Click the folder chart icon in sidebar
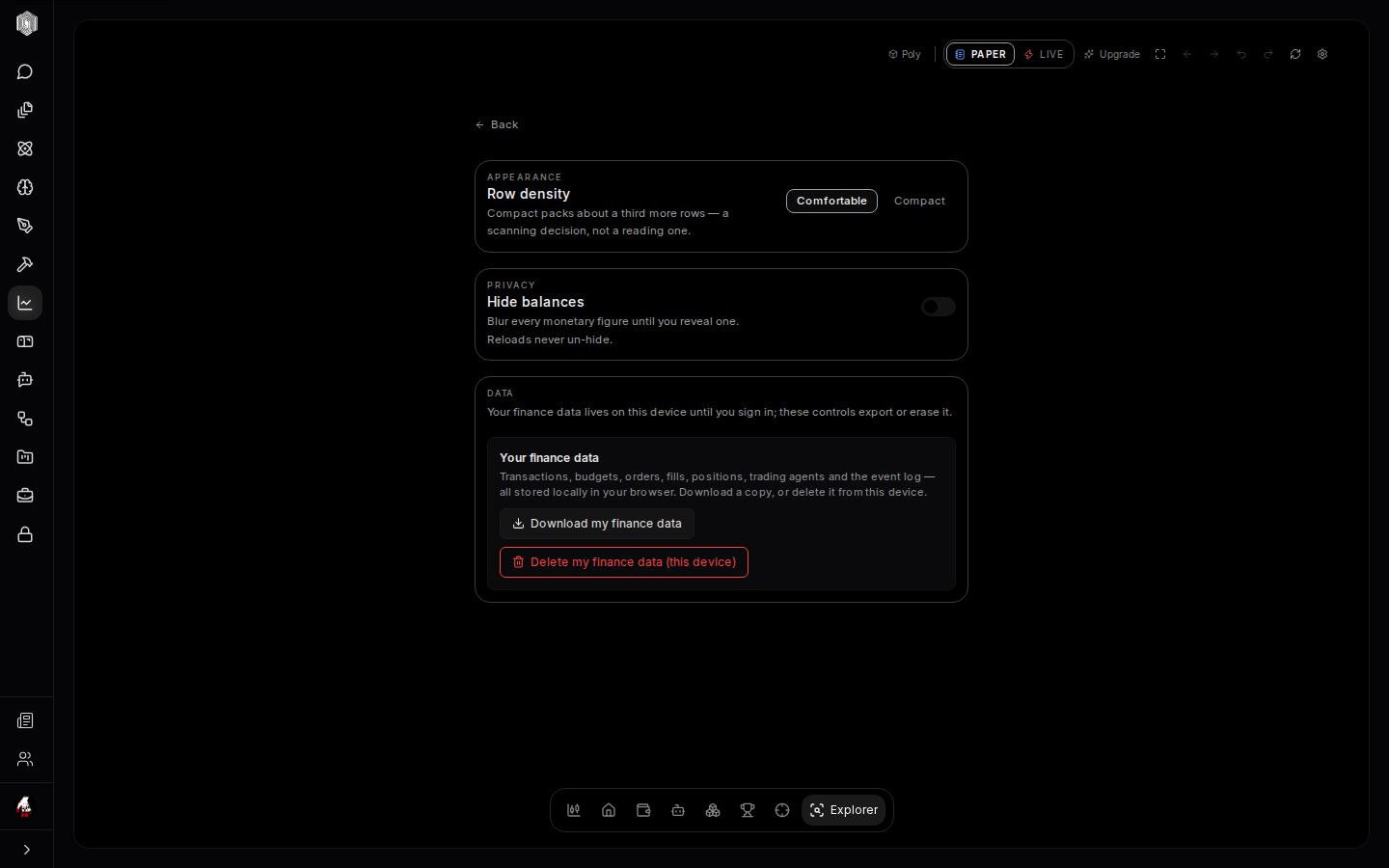This screenshot has height=868, width=1389. coord(25,457)
